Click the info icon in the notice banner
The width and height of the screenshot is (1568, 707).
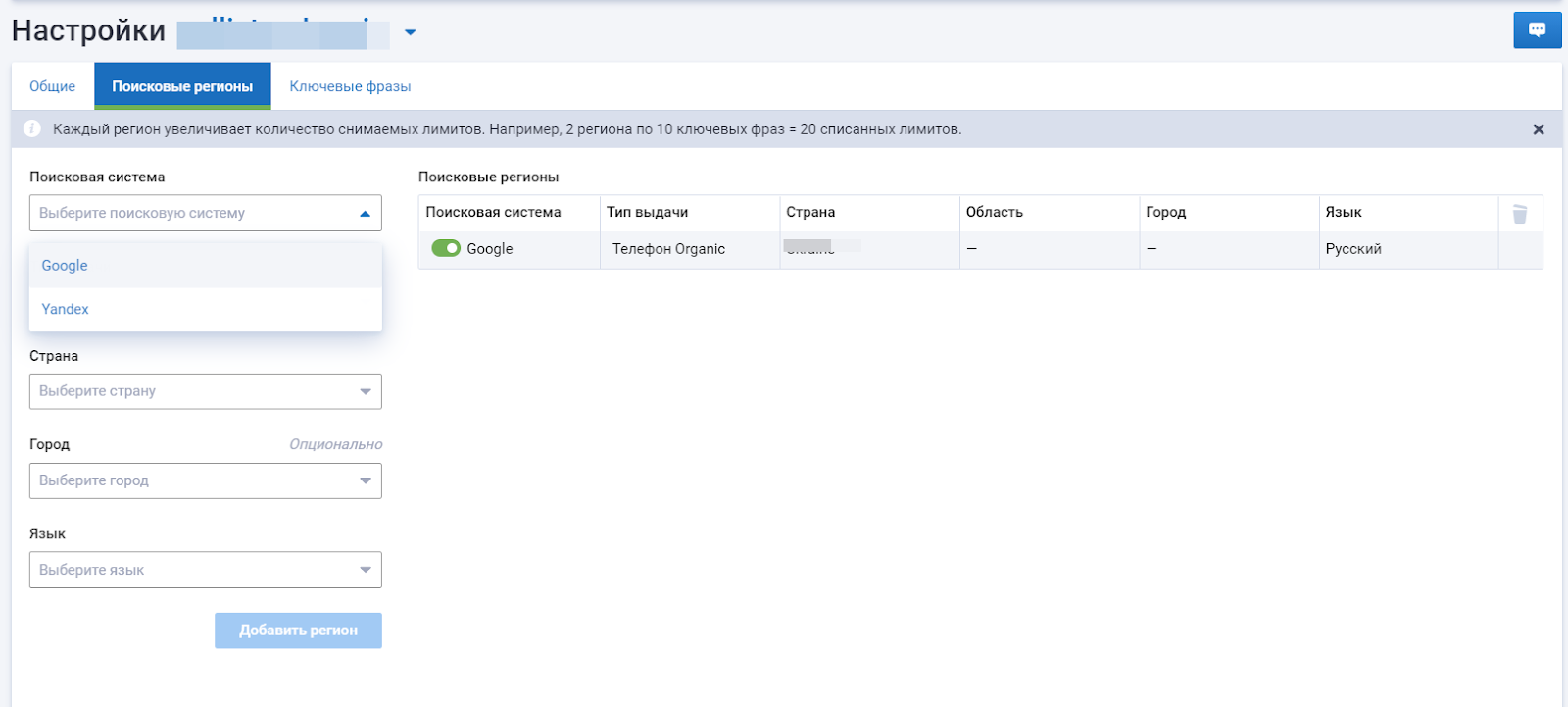coord(32,129)
